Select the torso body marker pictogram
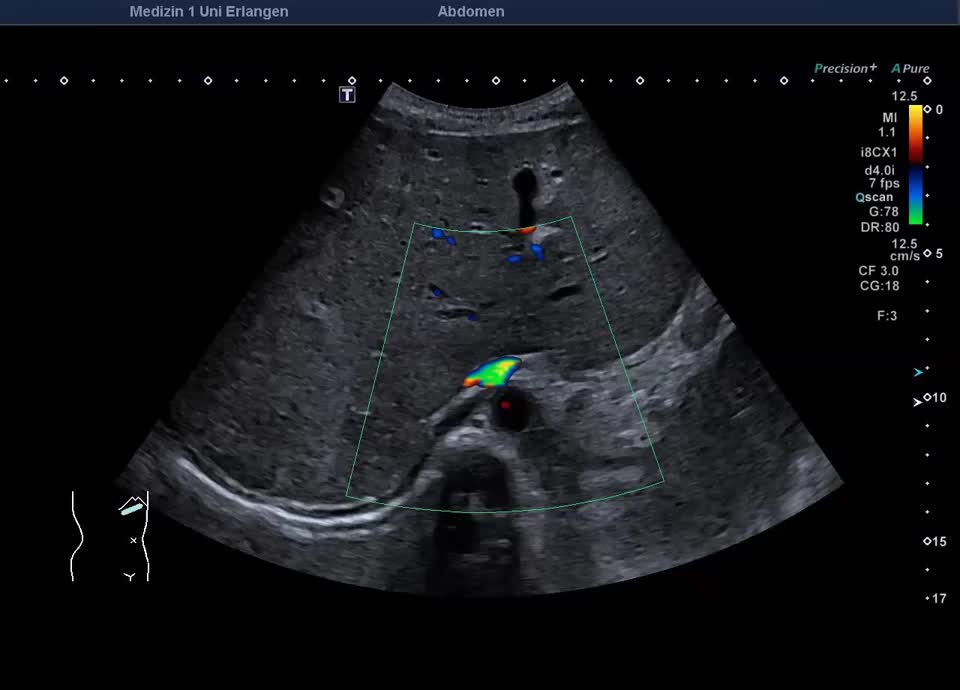 pos(110,536)
